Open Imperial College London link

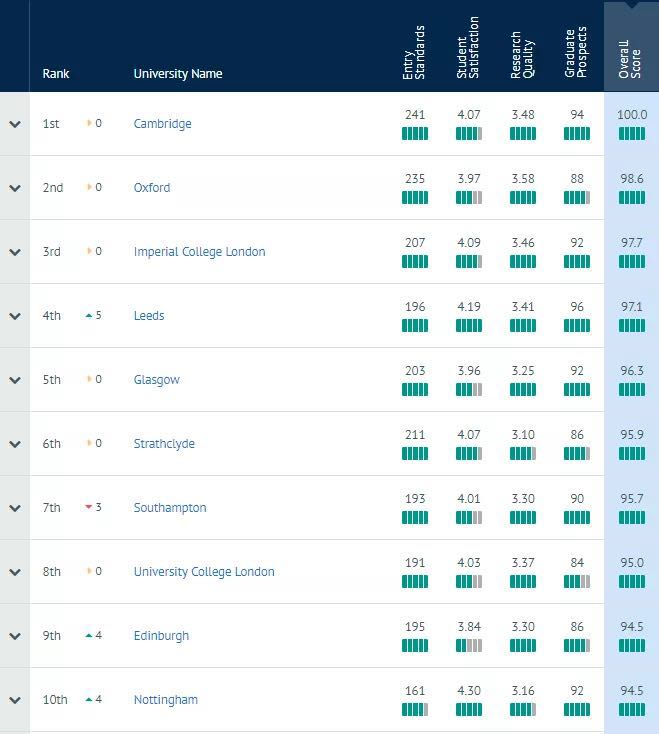(199, 252)
